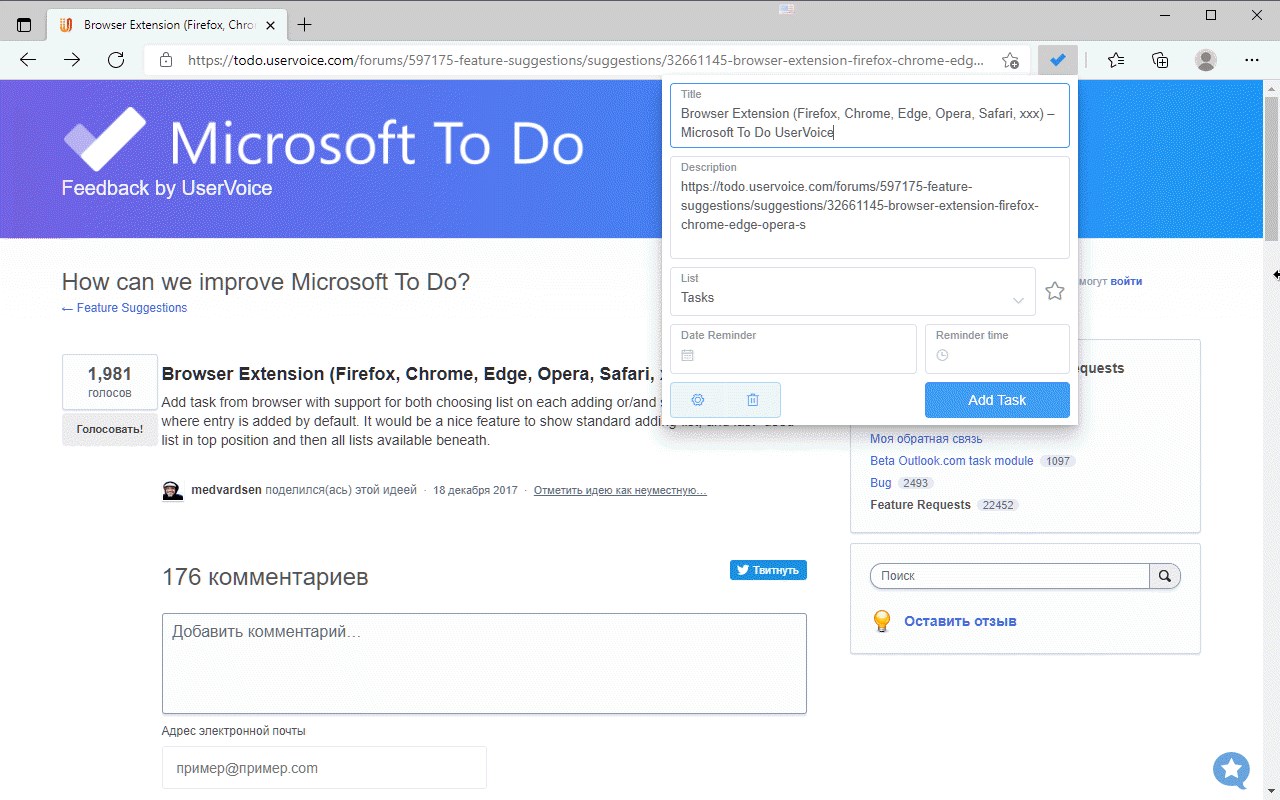
Task: Open browser Collections
Action: click(1160, 60)
